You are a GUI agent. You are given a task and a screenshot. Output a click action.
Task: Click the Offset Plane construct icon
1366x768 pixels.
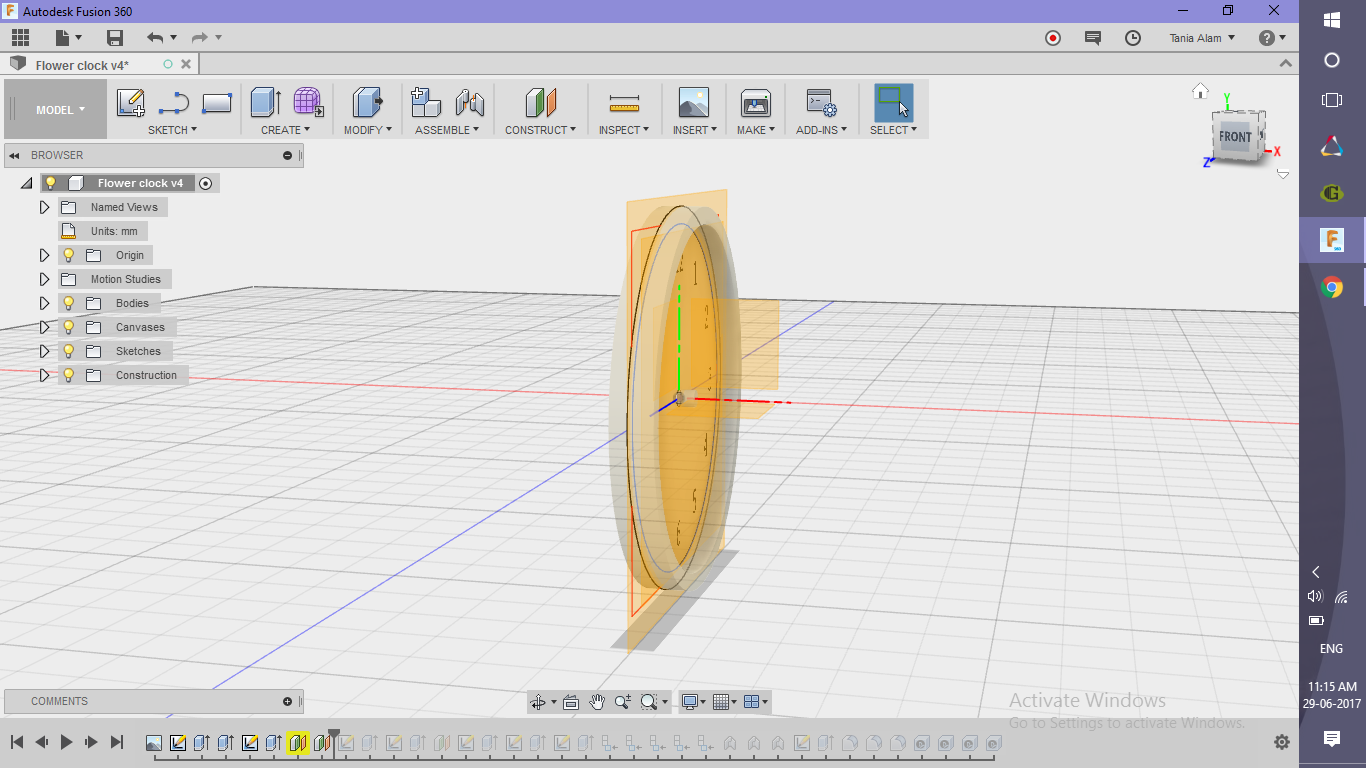[540, 103]
